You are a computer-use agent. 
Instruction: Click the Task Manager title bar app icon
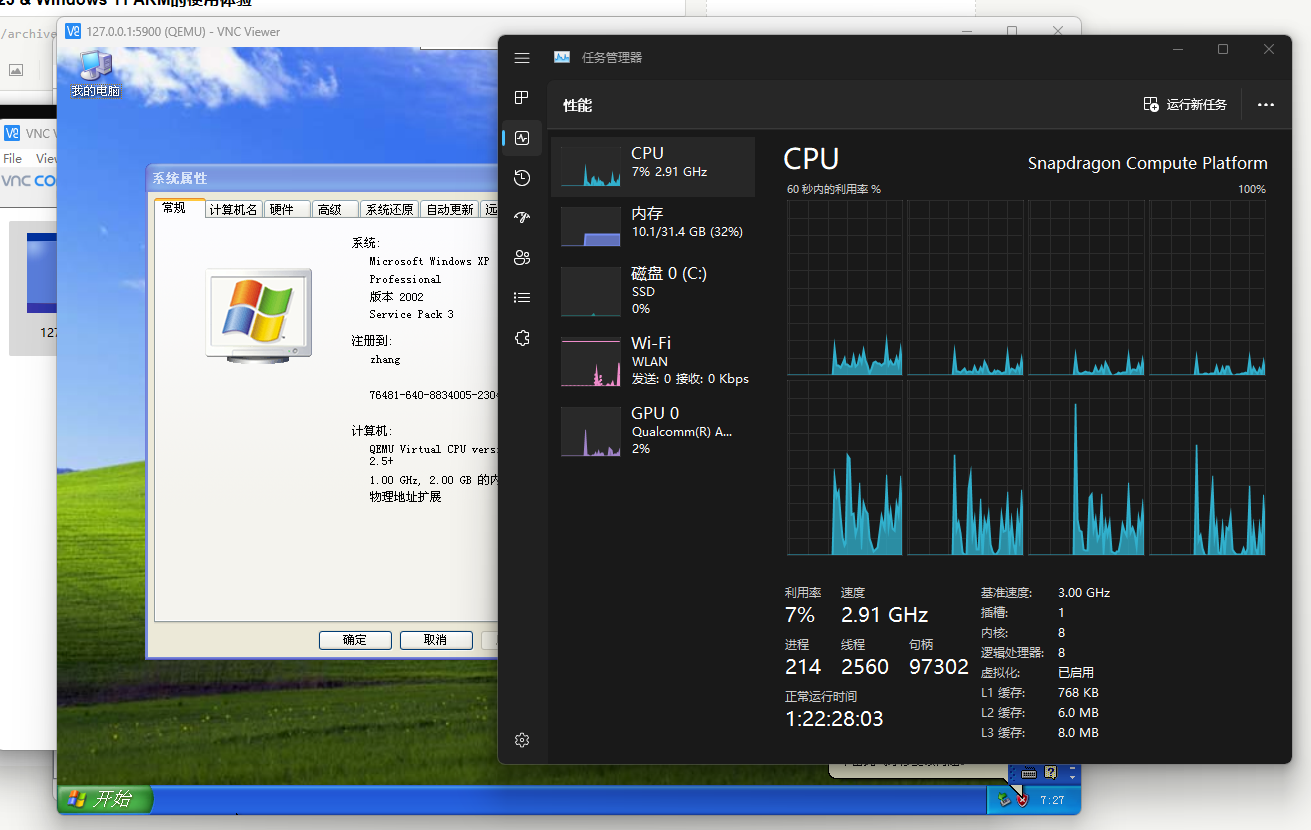[x=562, y=58]
